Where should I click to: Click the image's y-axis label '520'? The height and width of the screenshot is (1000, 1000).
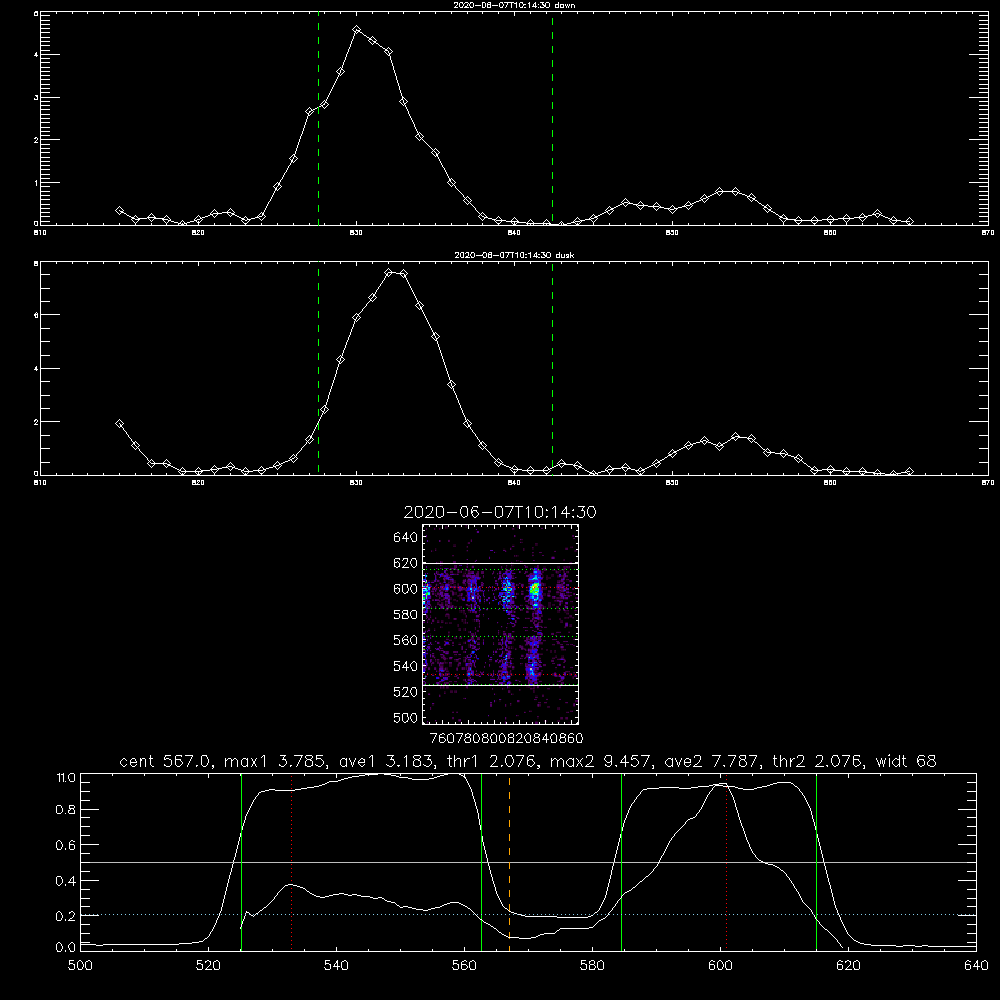pos(405,692)
